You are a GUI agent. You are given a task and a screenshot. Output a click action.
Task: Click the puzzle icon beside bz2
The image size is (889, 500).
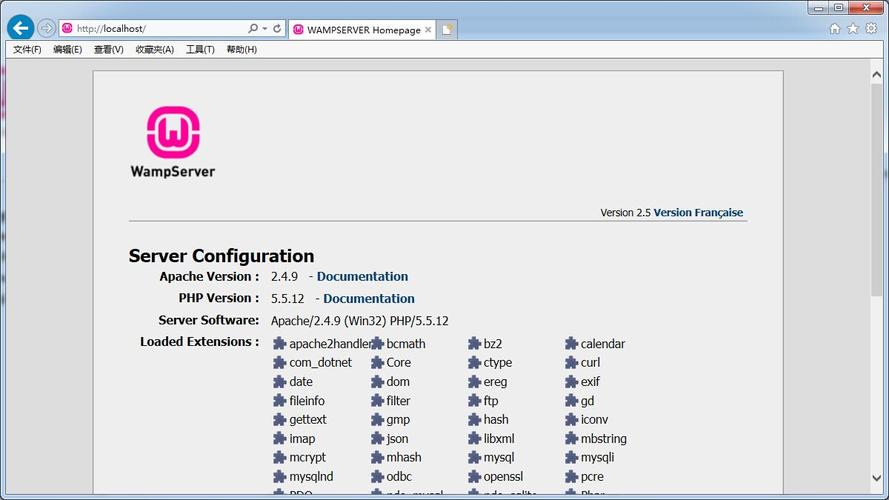coord(474,344)
